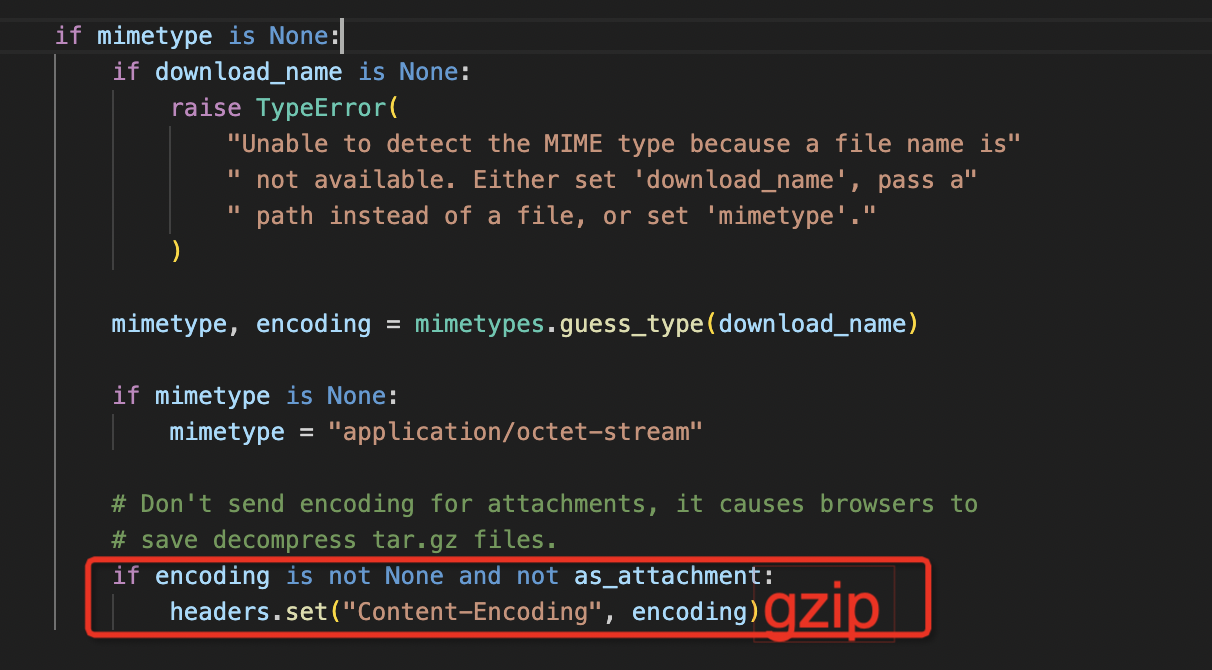Click download_name in the 'is None' check
Image resolution: width=1212 pixels, height=670 pixels.
[248, 72]
